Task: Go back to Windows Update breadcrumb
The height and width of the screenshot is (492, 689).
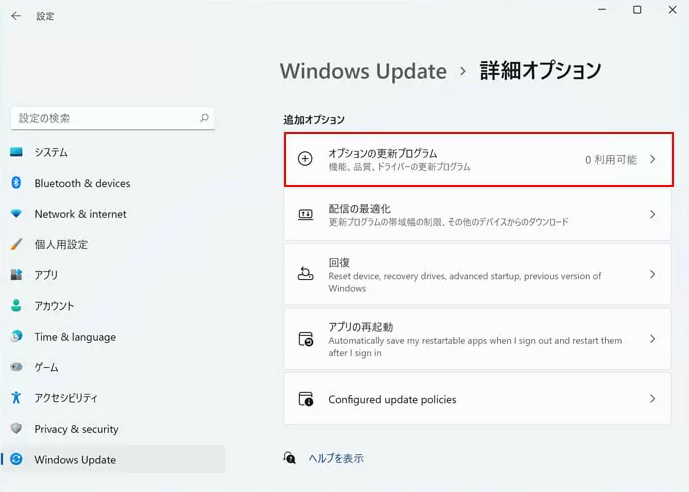Action: (x=363, y=71)
